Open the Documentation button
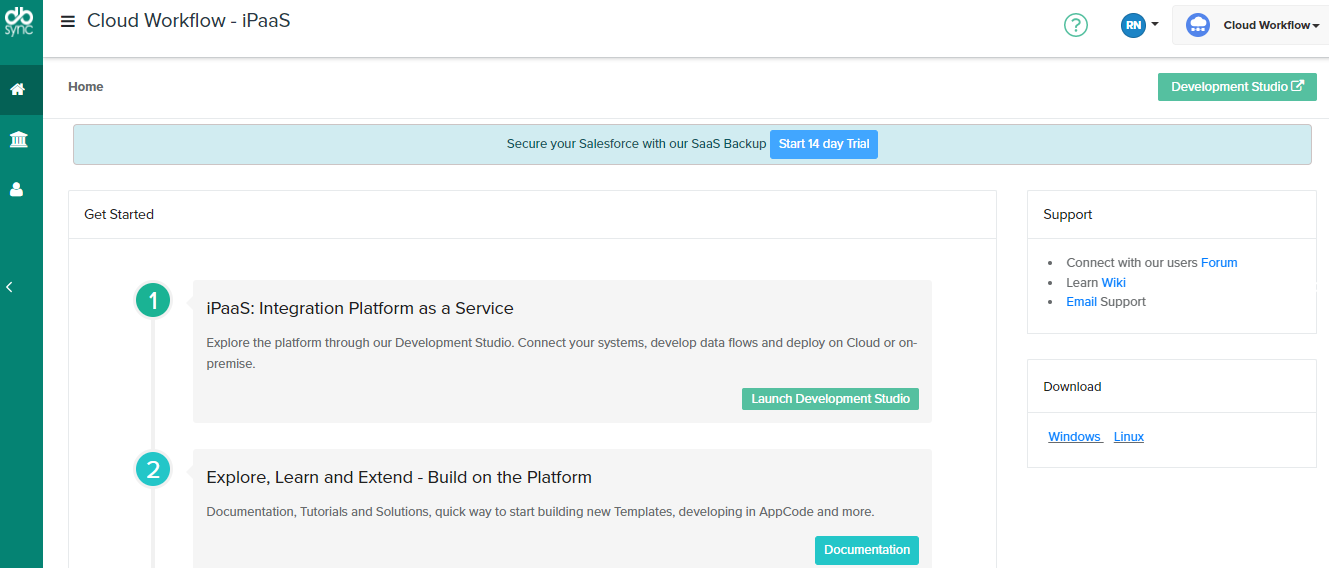 click(x=866, y=550)
